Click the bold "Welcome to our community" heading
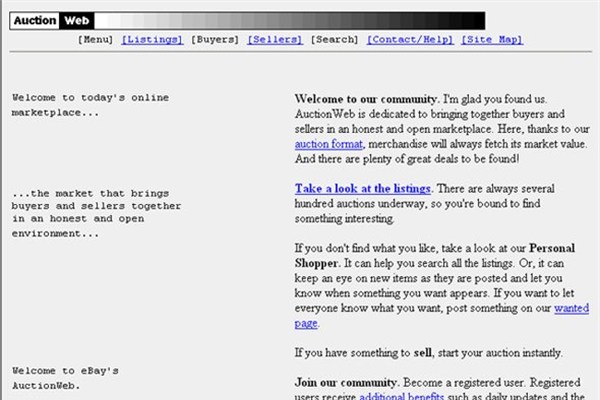The image size is (600, 400). tap(366, 99)
